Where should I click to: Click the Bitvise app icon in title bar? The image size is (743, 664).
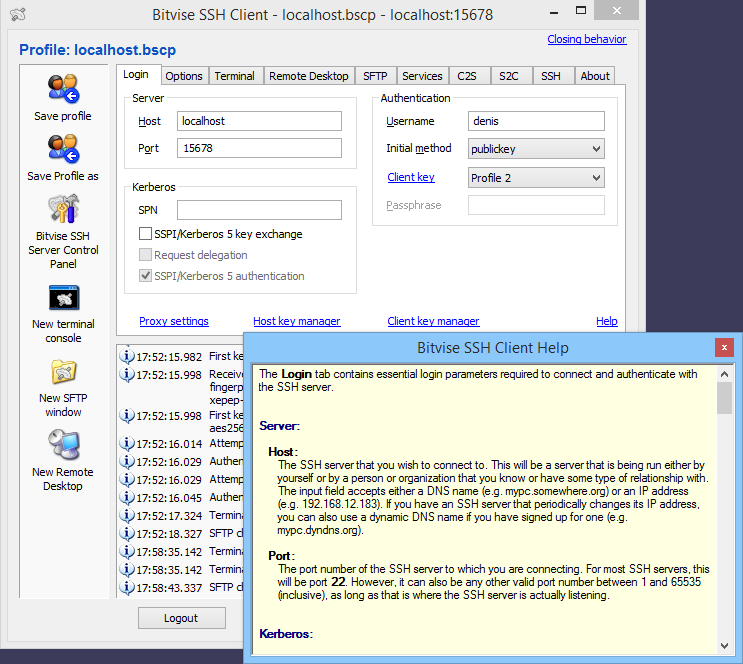[x=18, y=15]
